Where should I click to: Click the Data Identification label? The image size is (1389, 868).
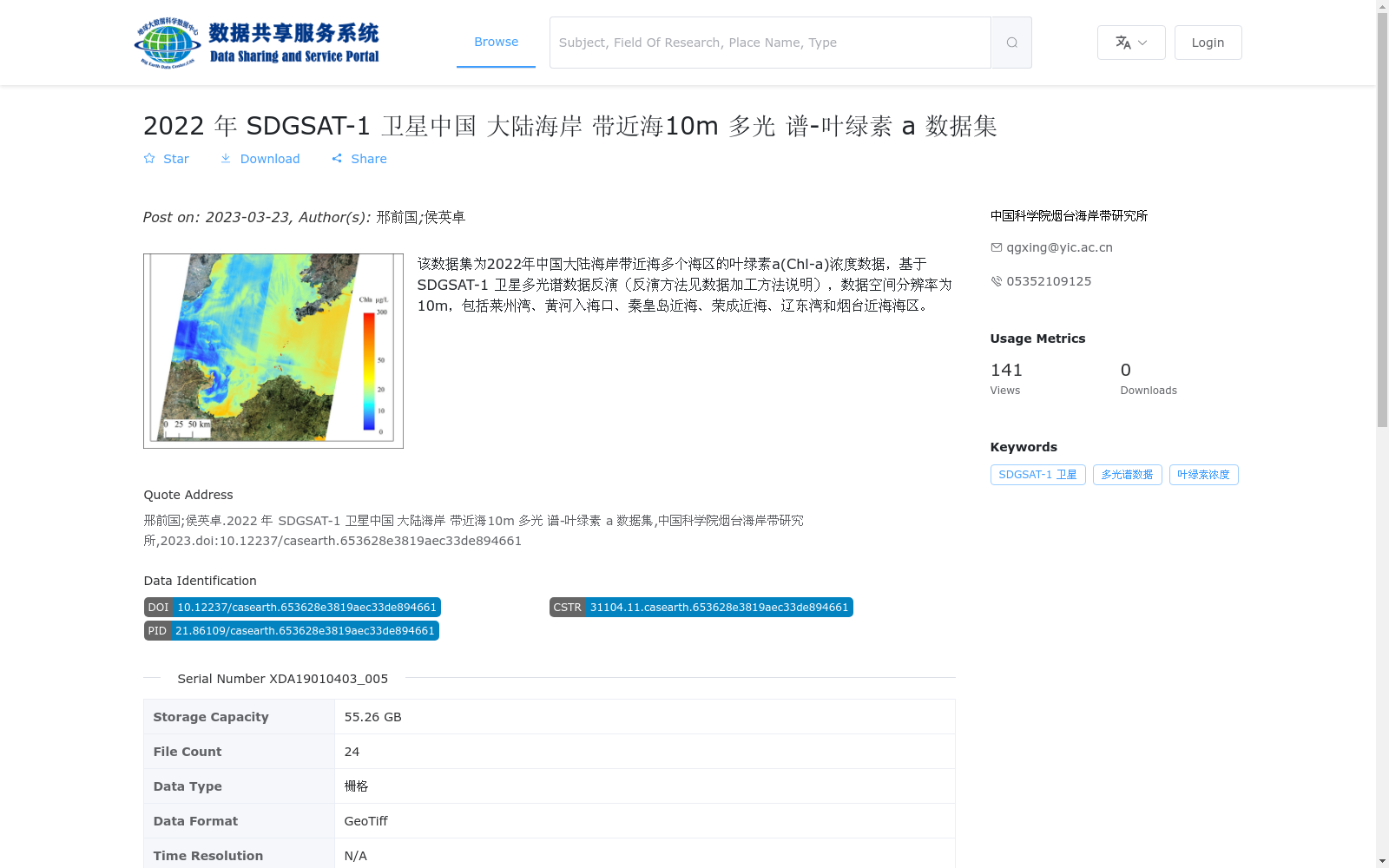point(201,581)
